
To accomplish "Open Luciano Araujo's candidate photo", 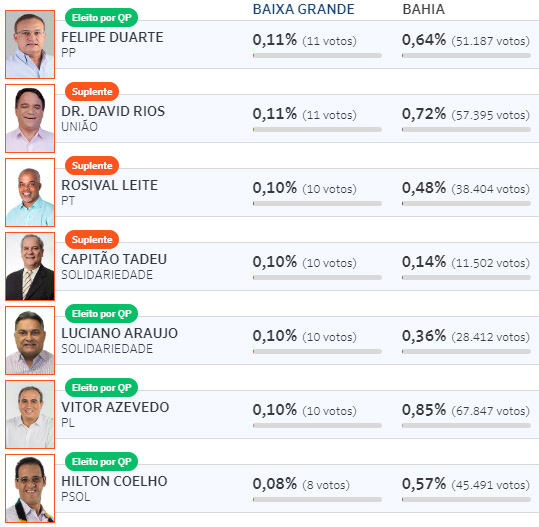I will click(30, 340).
